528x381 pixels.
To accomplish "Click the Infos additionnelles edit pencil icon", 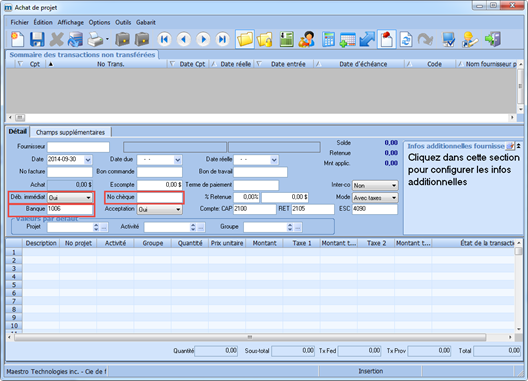I will point(510,146).
